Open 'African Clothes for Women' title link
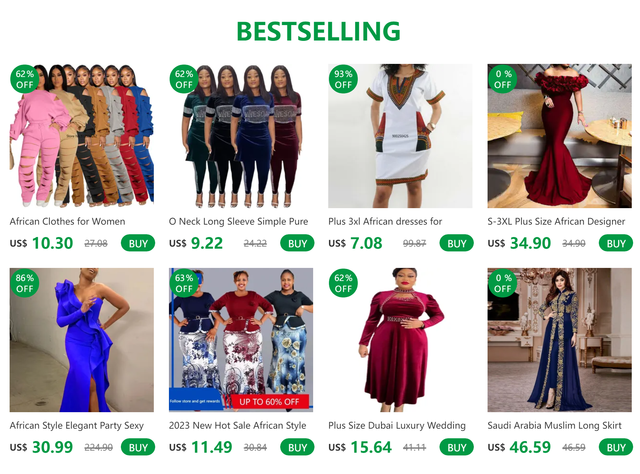 67,221
